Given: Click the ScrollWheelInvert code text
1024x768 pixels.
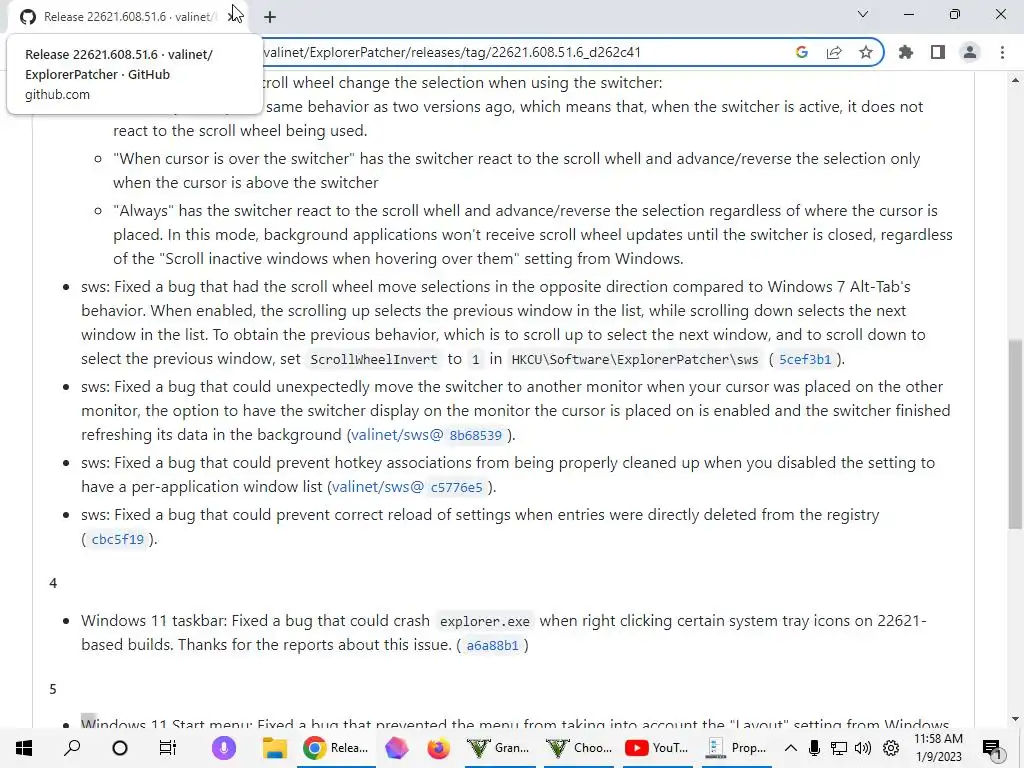Looking at the screenshot, I should 374,359.
